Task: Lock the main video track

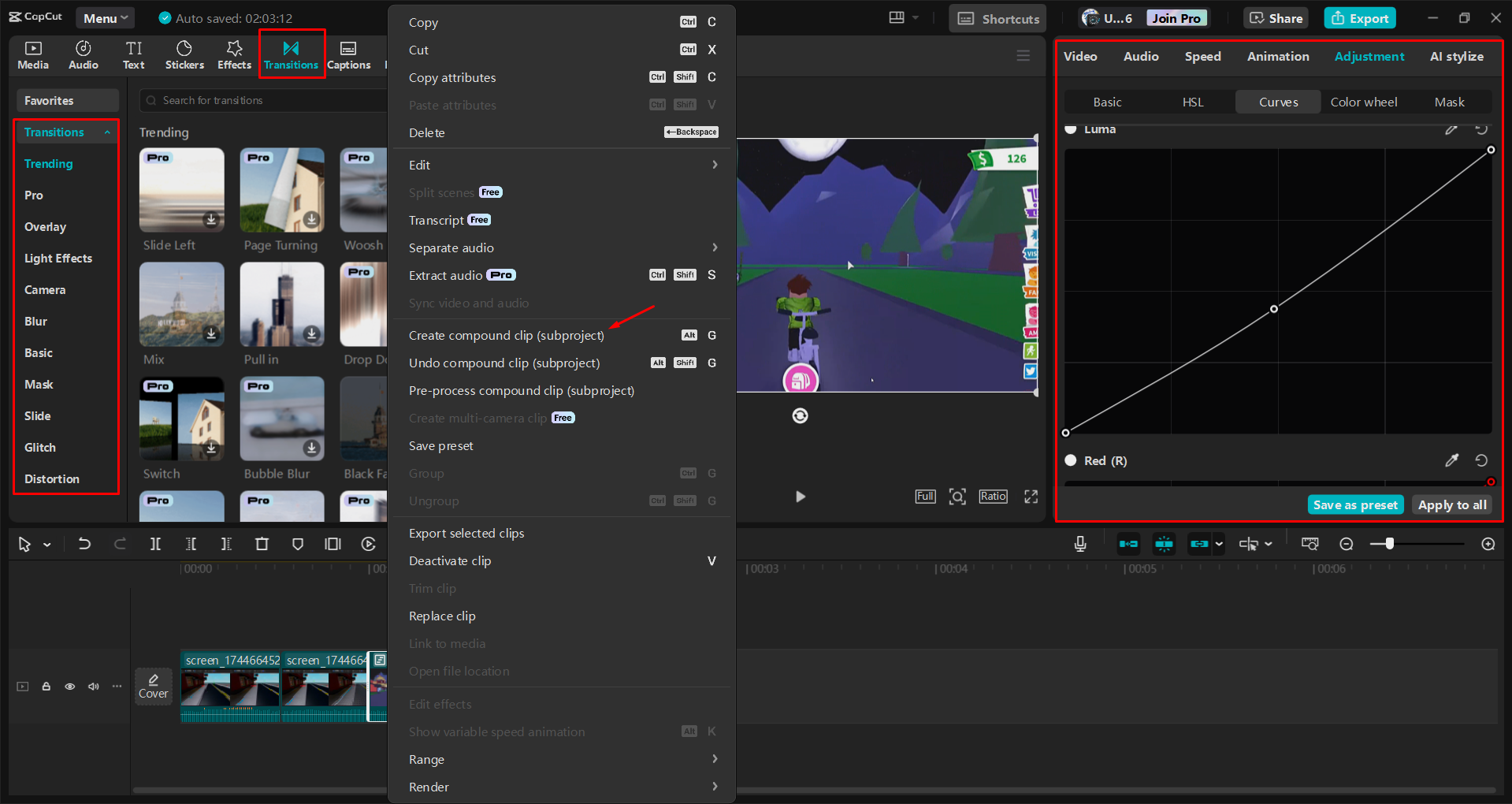Action: pyautogui.click(x=46, y=687)
